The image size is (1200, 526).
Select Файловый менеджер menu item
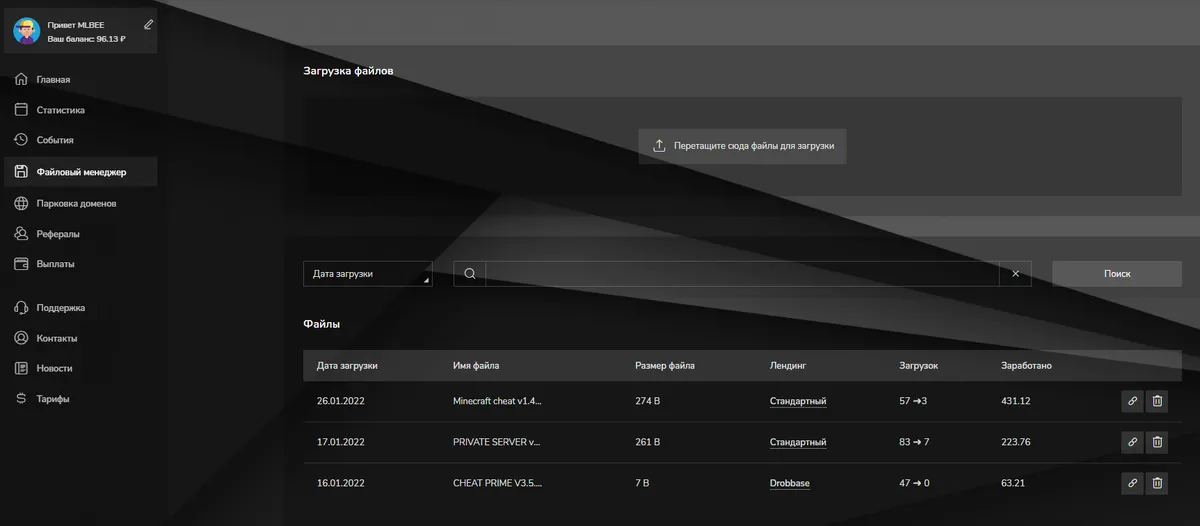pos(80,172)
